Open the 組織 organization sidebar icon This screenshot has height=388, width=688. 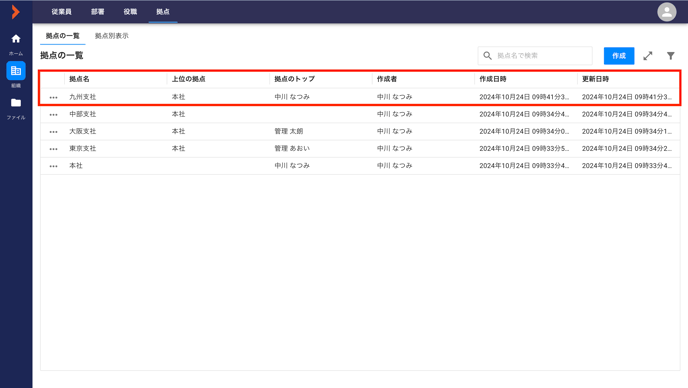16,71
